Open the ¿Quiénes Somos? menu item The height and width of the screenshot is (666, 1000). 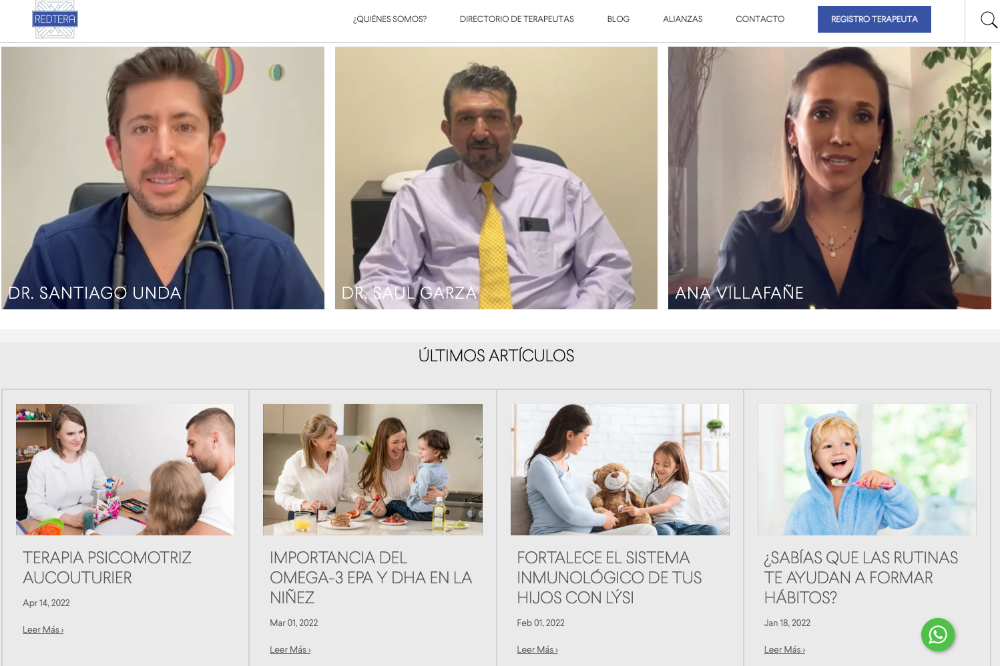[390, 19]
